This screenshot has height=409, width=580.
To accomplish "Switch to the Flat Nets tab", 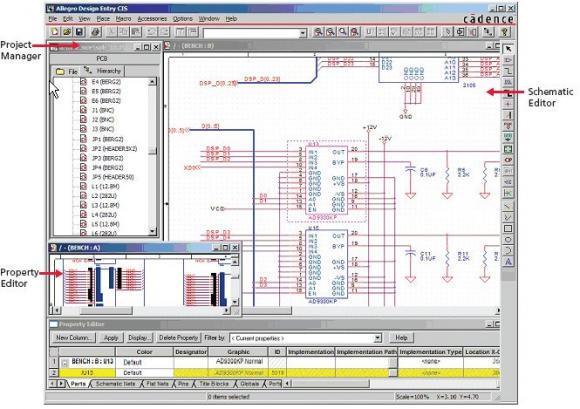I will (x=157, y=384).
